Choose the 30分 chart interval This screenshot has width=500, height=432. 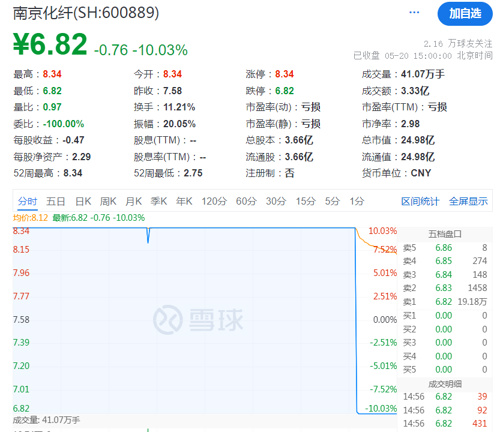click(x=276, y=201)
